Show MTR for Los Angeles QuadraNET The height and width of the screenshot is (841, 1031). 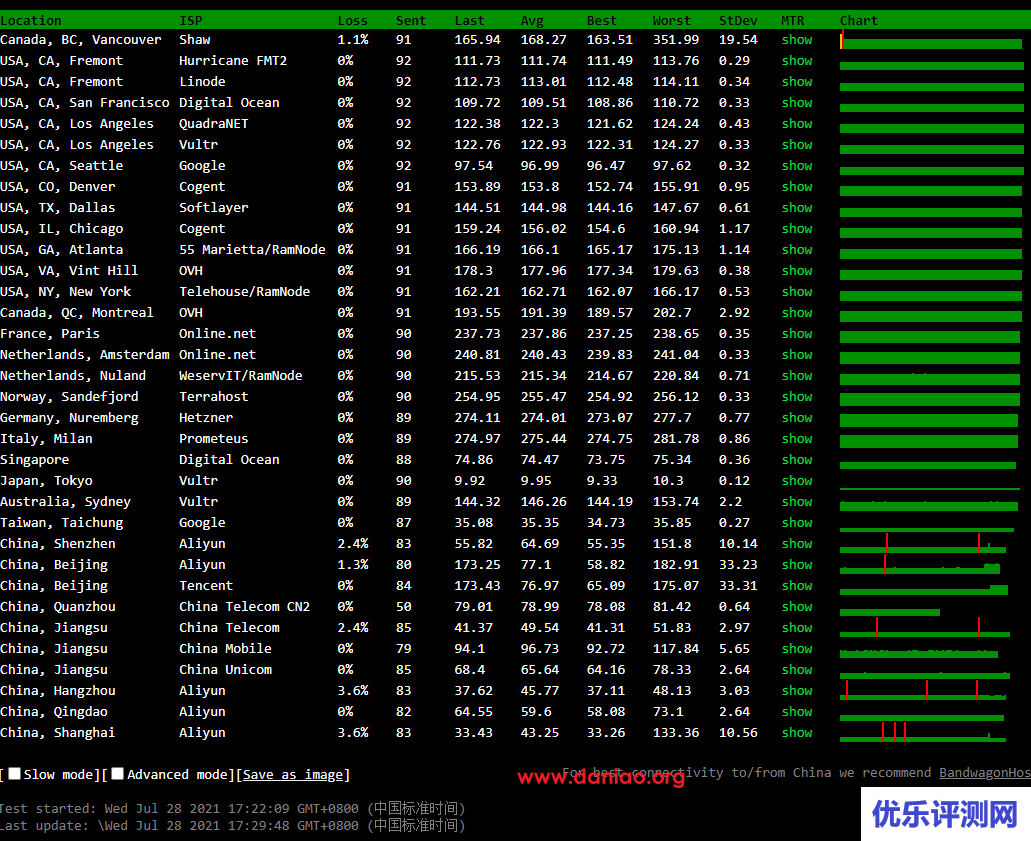tap(797, 124)
